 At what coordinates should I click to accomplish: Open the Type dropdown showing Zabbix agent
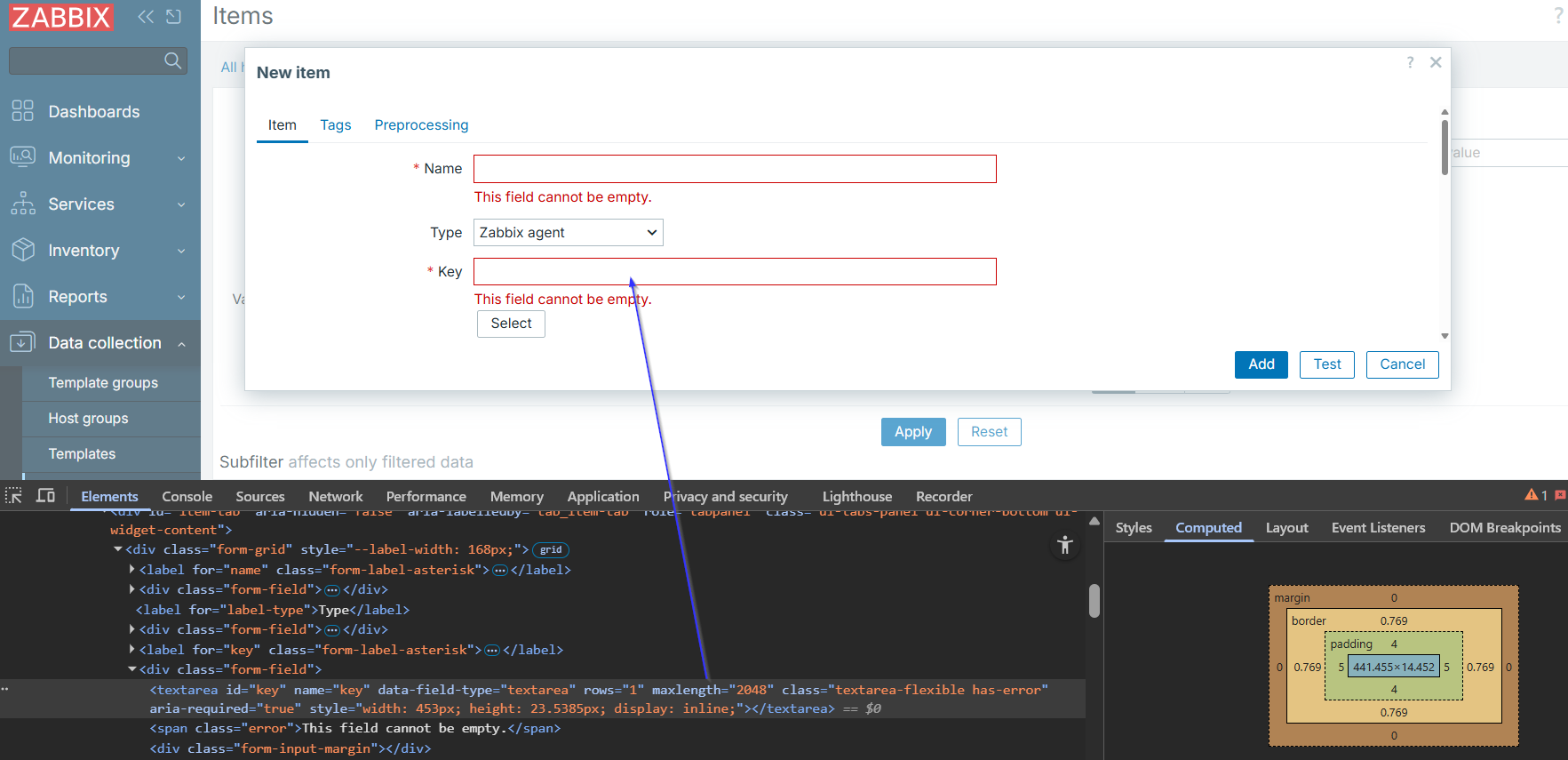pos(568,233)
